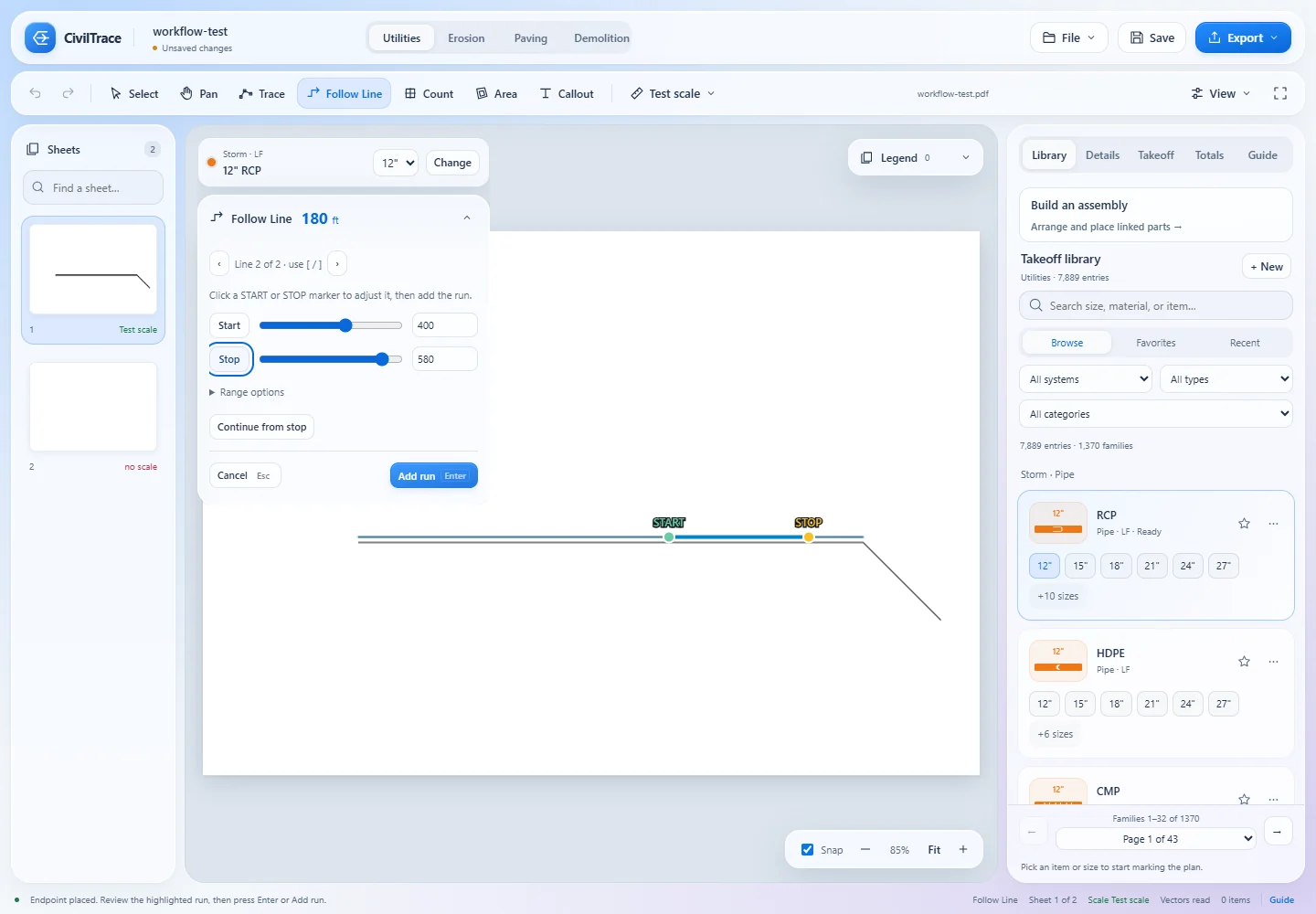
Task: Expand the Range options disclosure
Action: coord(247,392)
